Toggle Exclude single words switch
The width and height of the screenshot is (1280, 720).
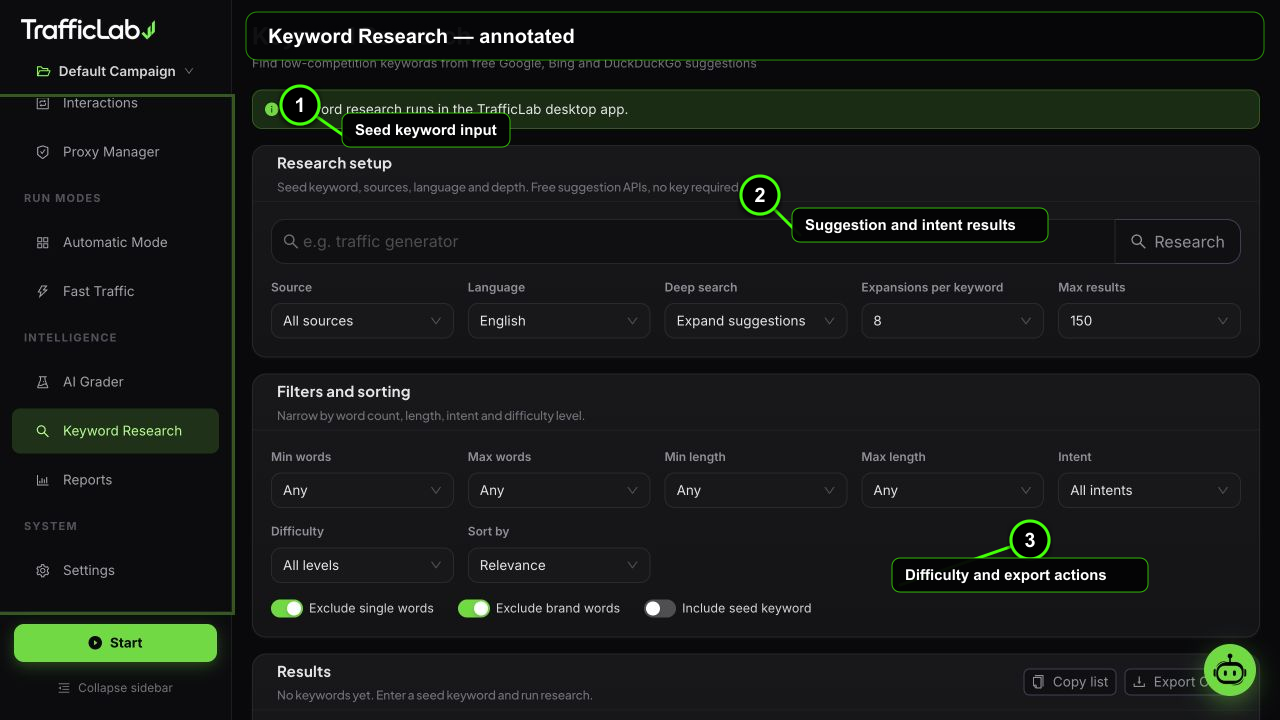point(287,608)
